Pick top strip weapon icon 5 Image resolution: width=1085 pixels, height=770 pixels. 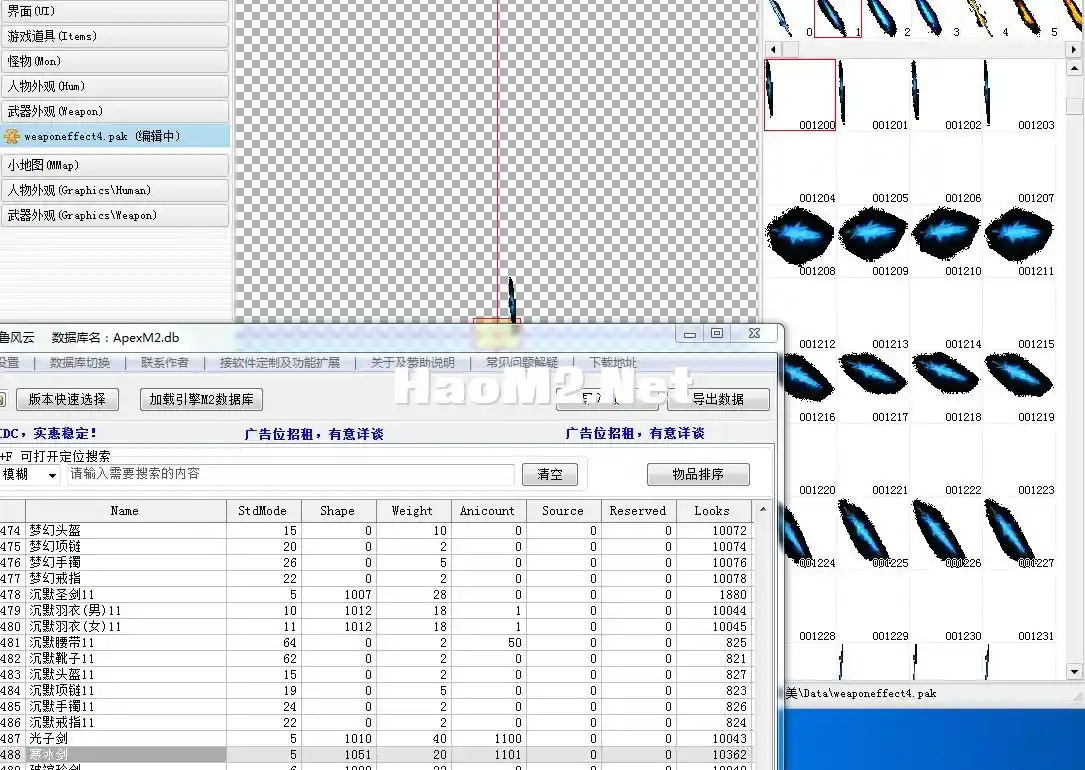[1034, 18]
